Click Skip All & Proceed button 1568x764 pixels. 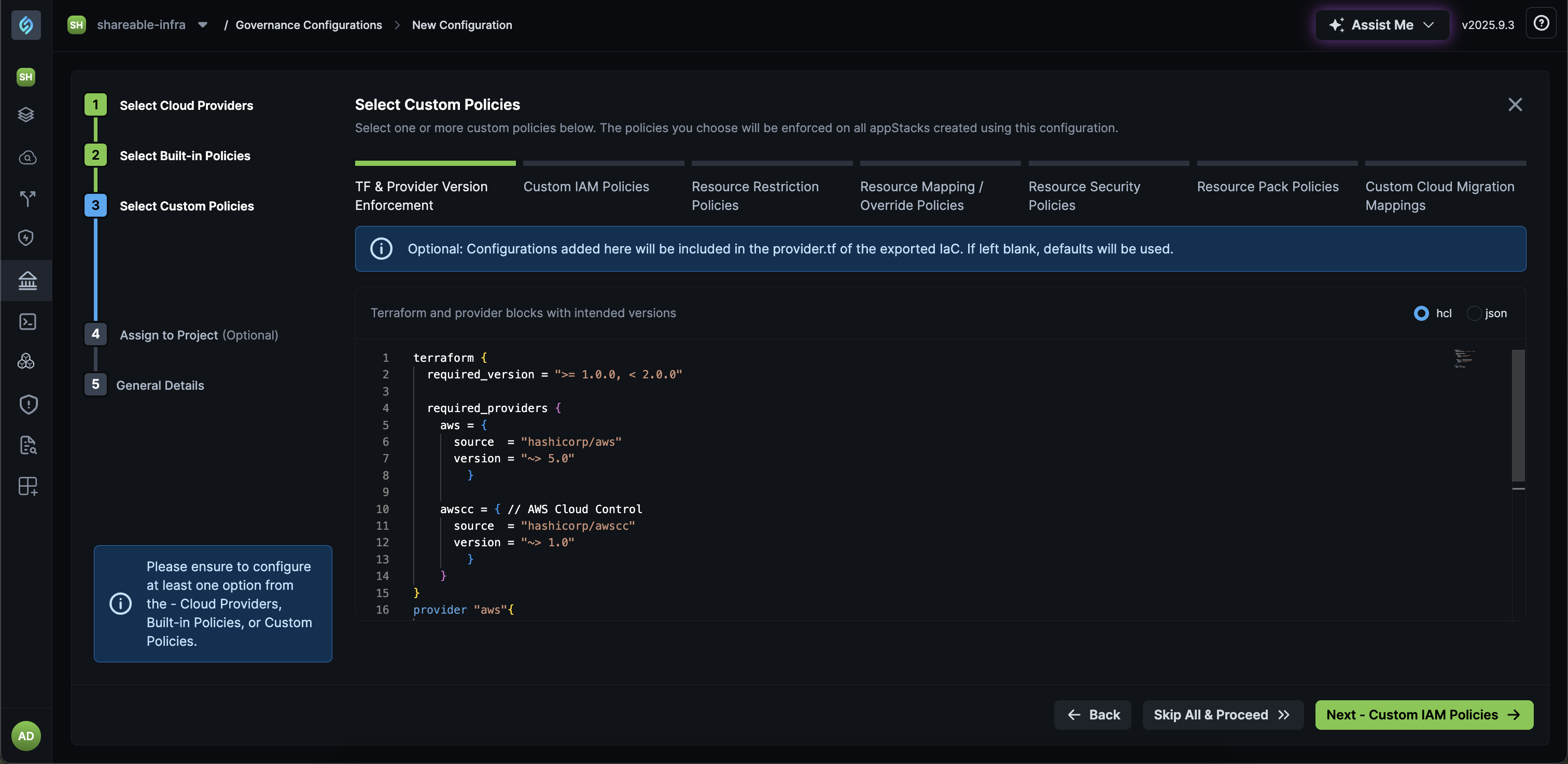1222,715
